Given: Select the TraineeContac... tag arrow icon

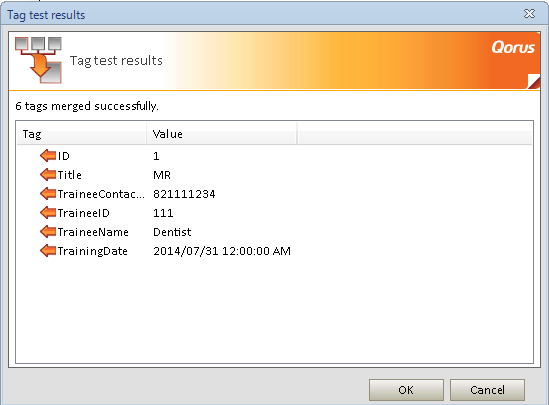Looking at the screenshot, I should coord(48,194).
